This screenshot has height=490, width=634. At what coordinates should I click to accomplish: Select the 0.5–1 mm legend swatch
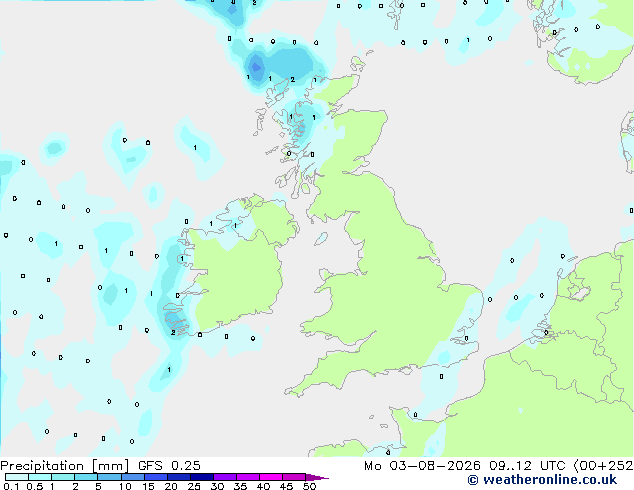click(40, 477)
